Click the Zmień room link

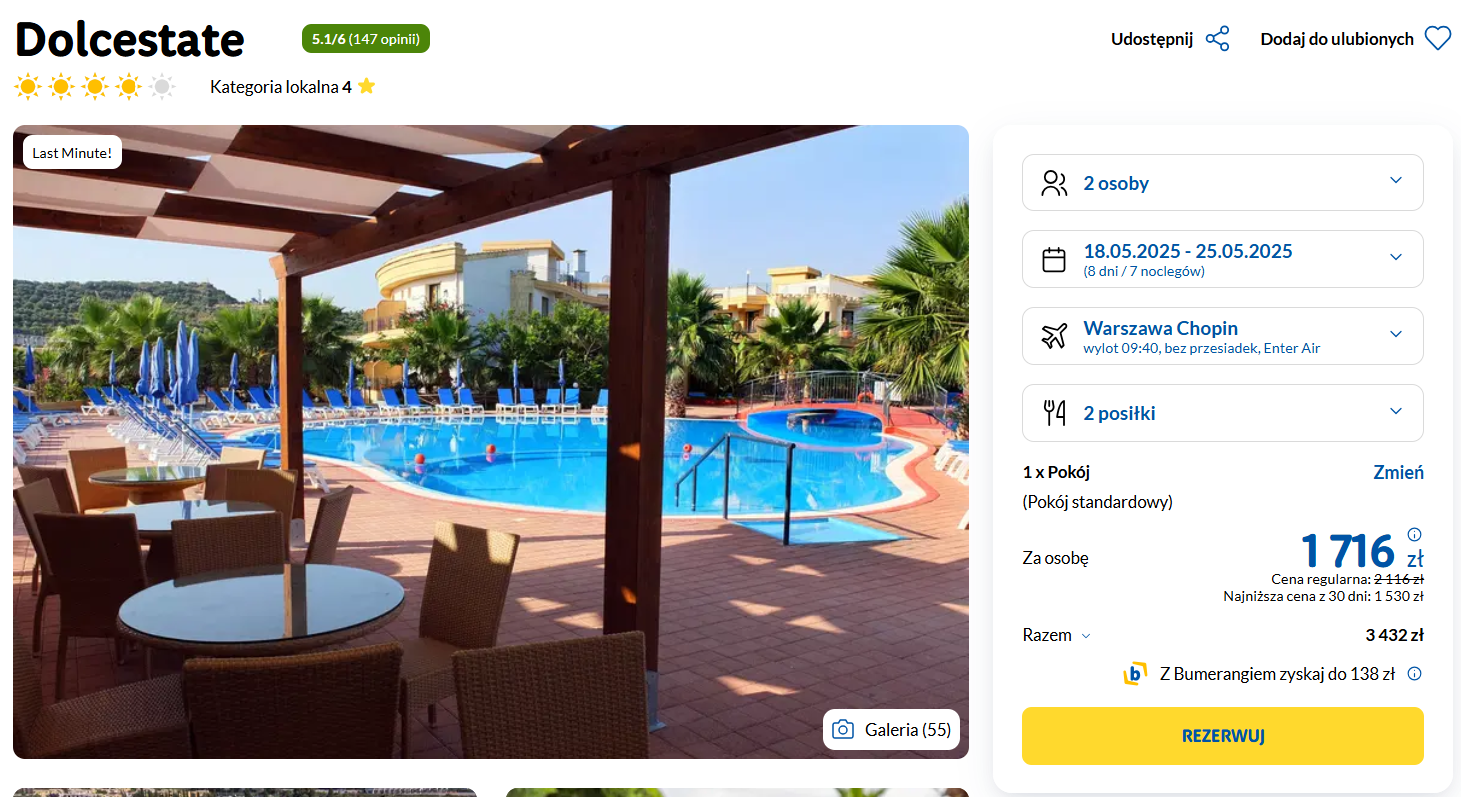tap(1398, 472)
